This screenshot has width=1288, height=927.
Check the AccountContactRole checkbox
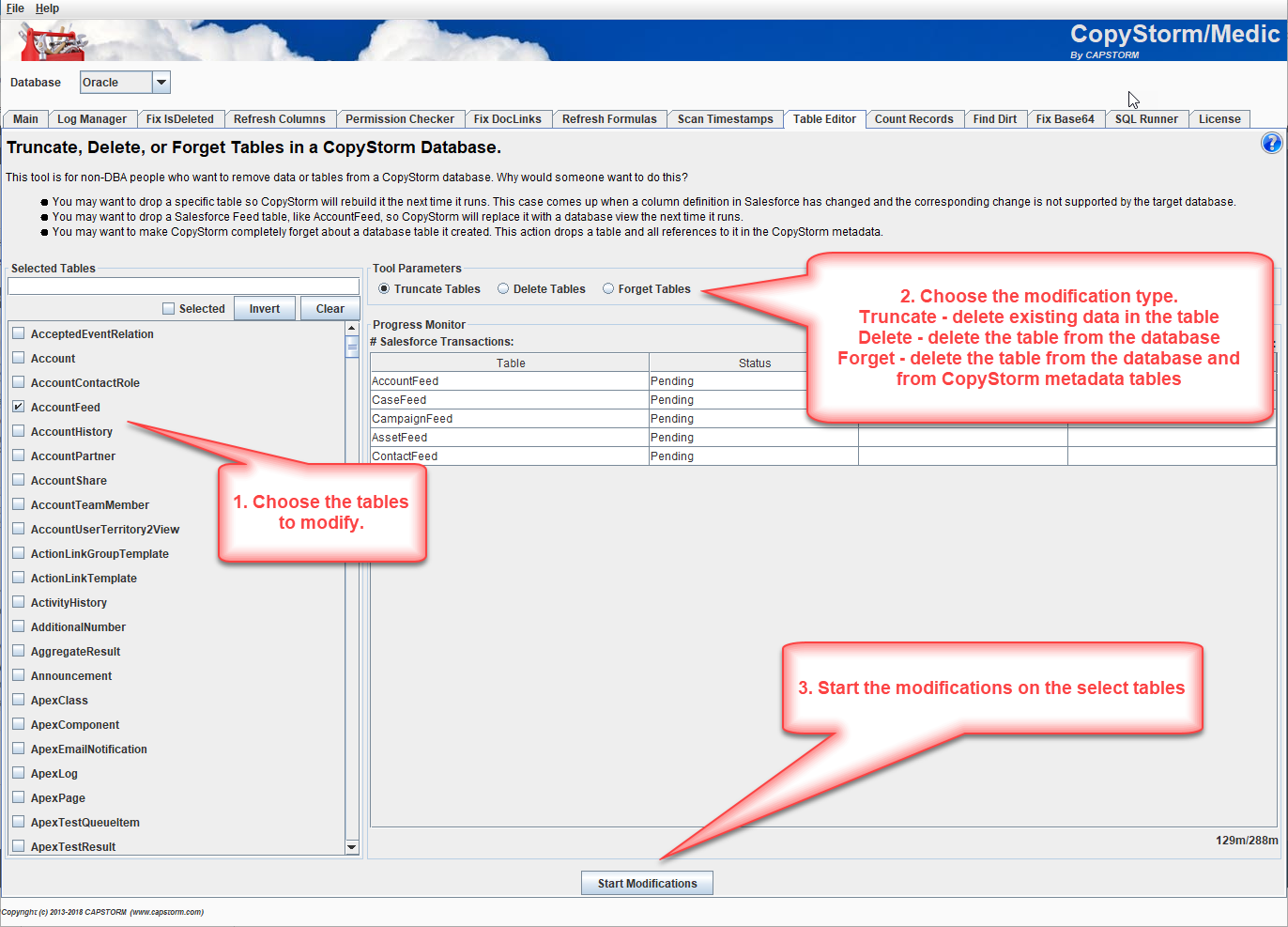pos(18,381)
